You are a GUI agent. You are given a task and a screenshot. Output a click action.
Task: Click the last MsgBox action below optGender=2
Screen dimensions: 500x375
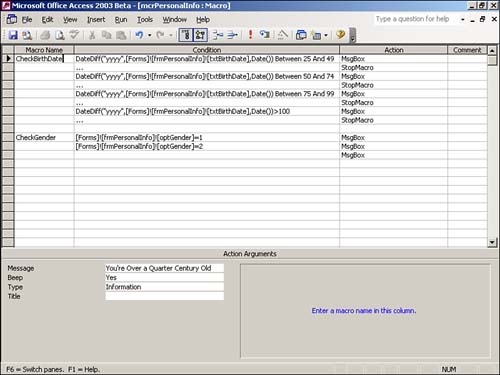point(393,155)
